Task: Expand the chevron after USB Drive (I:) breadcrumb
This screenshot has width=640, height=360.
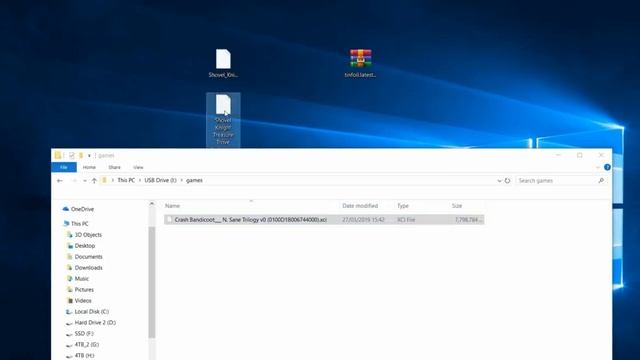Action: tap(182, 180)
